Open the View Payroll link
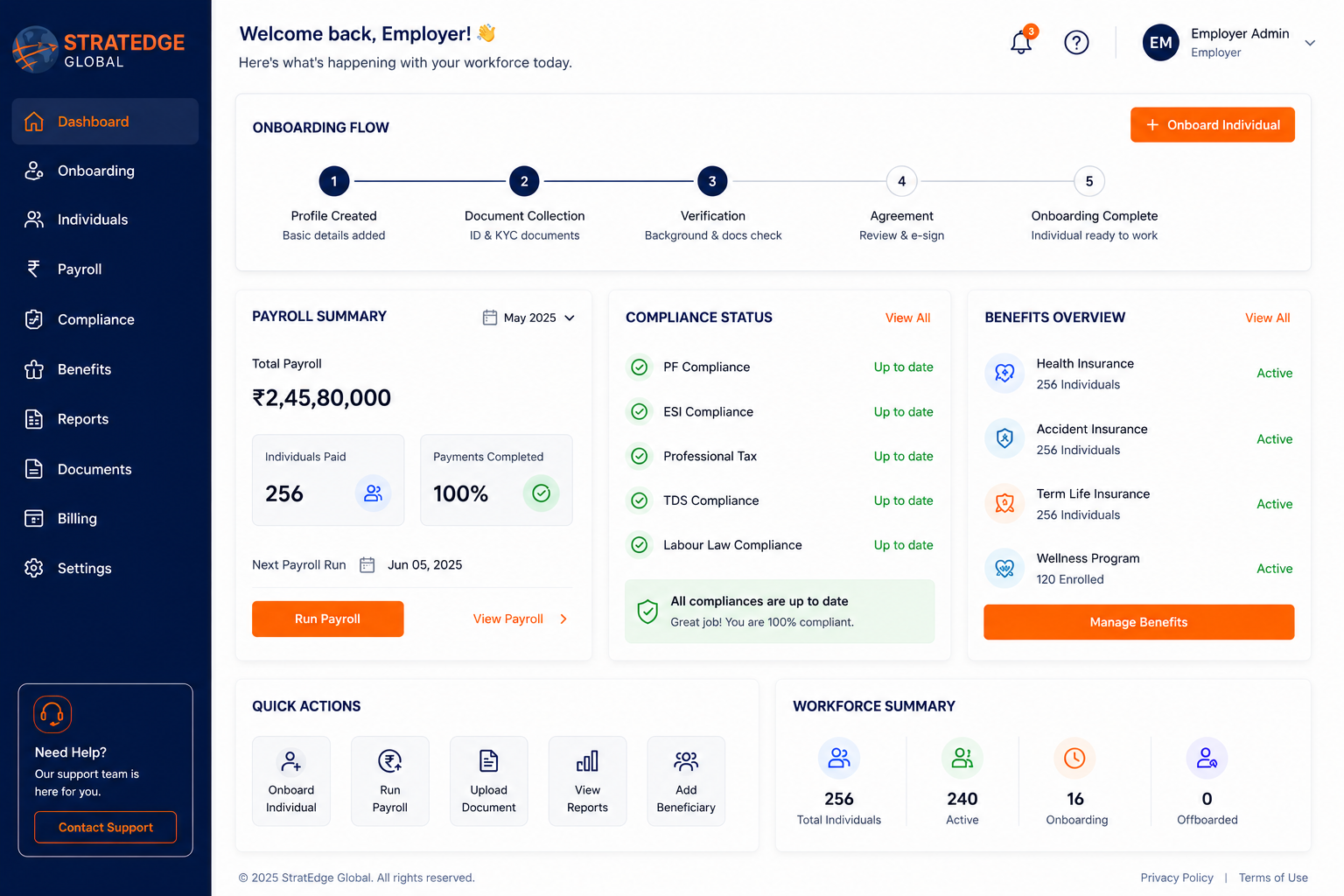The width and height of the screenshot is (1344, 896). pos(508,619)
